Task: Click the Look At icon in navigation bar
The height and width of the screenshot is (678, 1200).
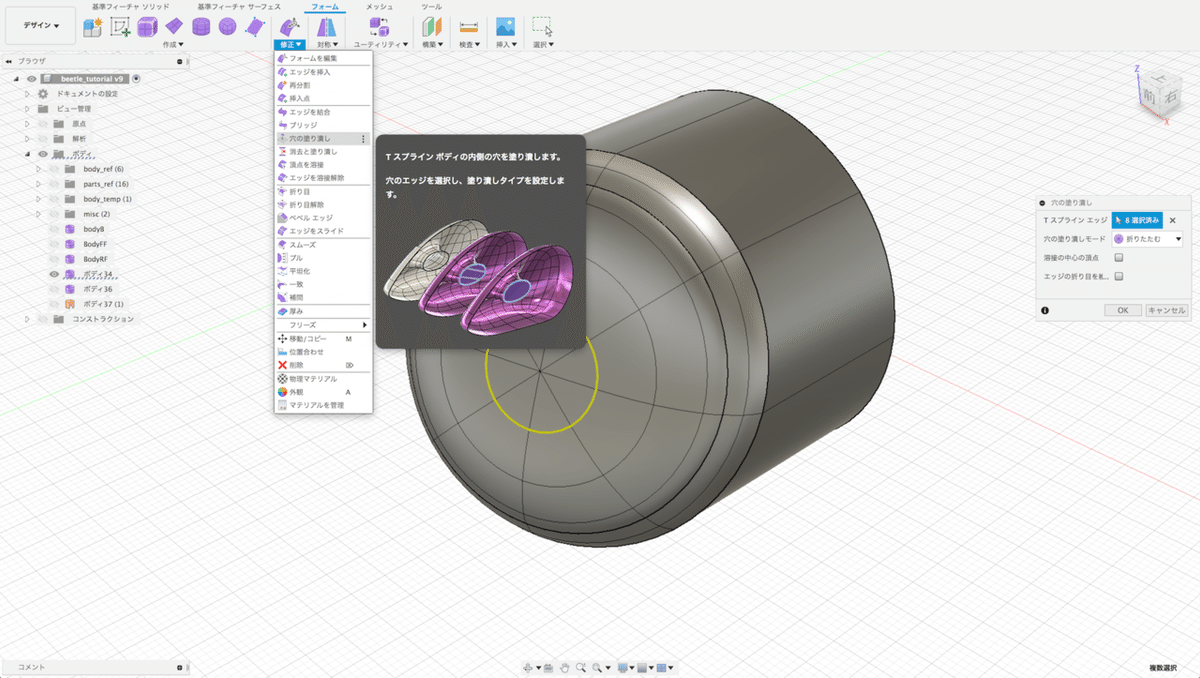Action: [x=549, y=667]
